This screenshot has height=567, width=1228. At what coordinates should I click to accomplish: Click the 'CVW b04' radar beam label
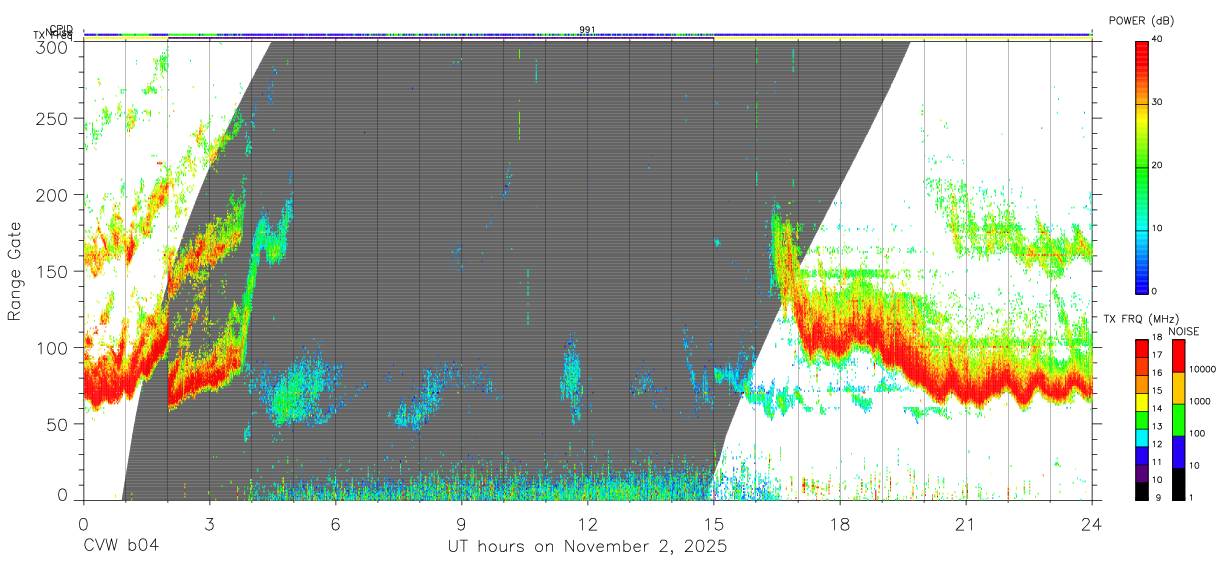(121, 547)
